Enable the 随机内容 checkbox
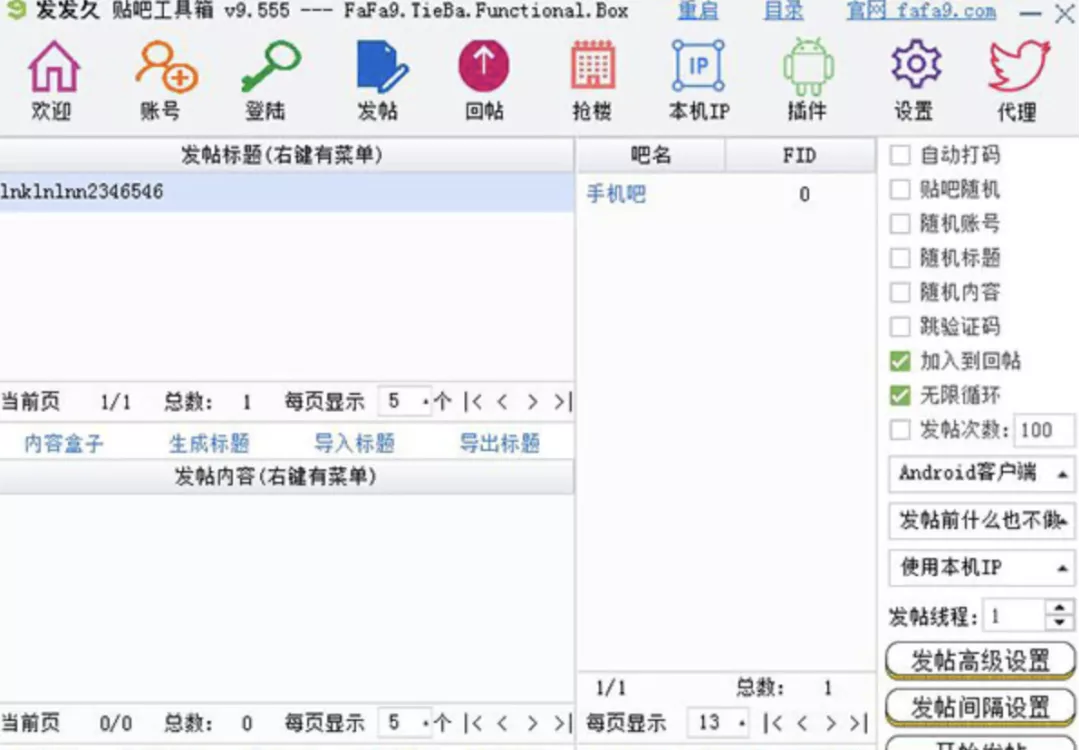Viewport: 1079px width, 750px height. [x=900, y=292]
